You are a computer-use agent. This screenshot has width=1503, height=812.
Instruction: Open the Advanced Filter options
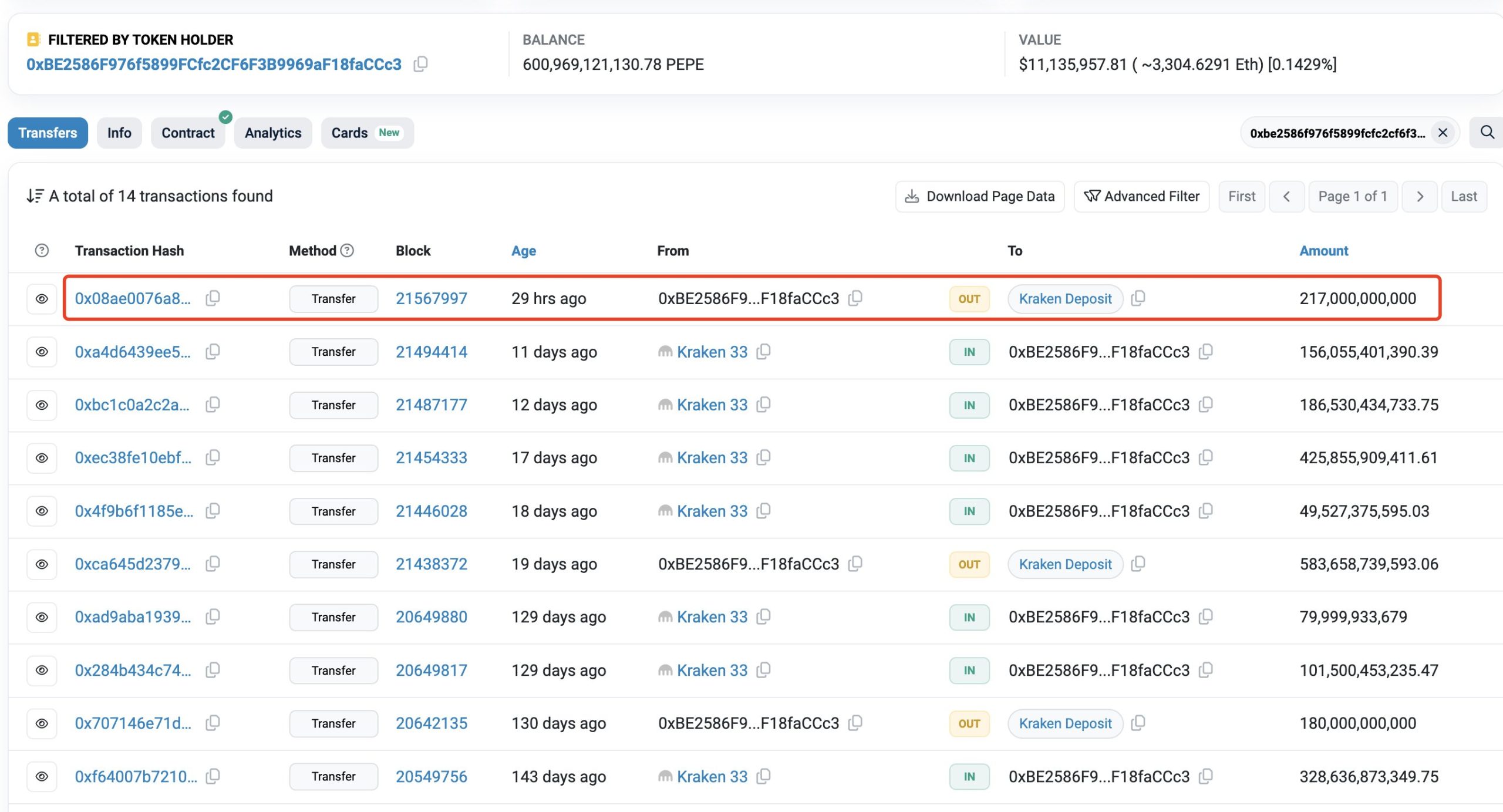click(x=1141, y=197)
